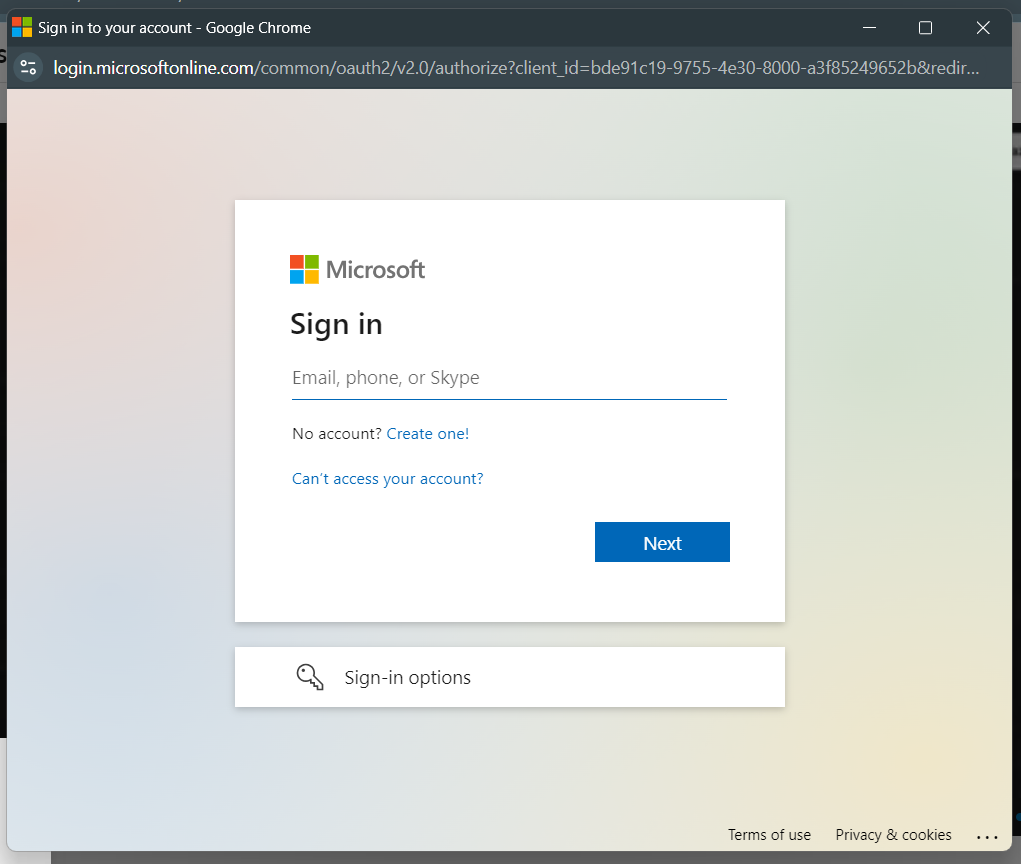Click the Sign in heading text
1021x864 pixels.
coord(336,324)
